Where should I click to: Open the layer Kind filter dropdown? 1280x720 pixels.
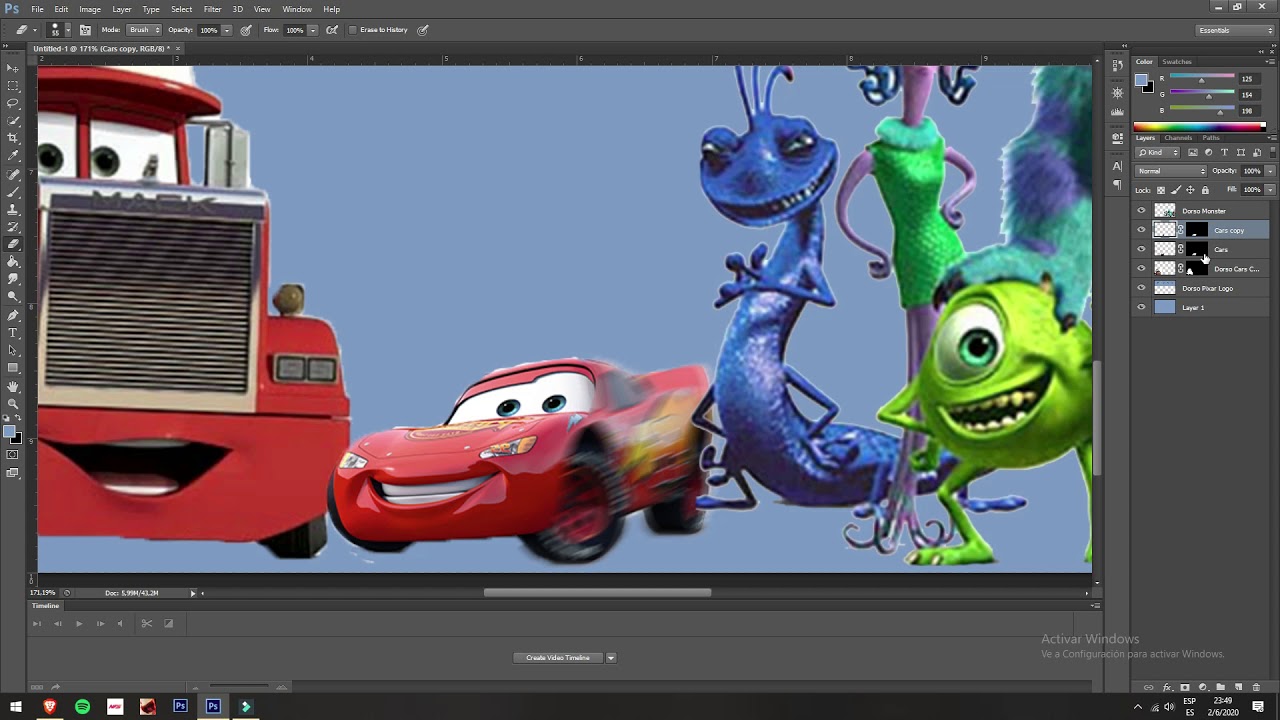point(1158,152)
